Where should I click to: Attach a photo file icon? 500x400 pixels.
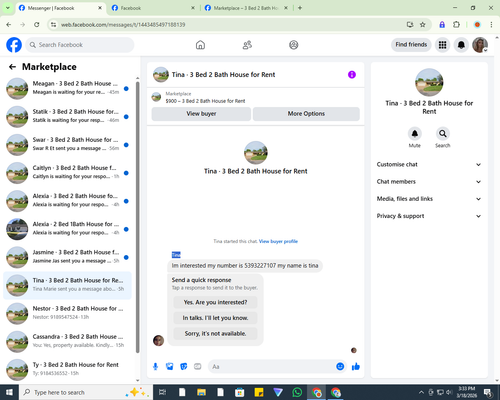(x=170, y=367)
